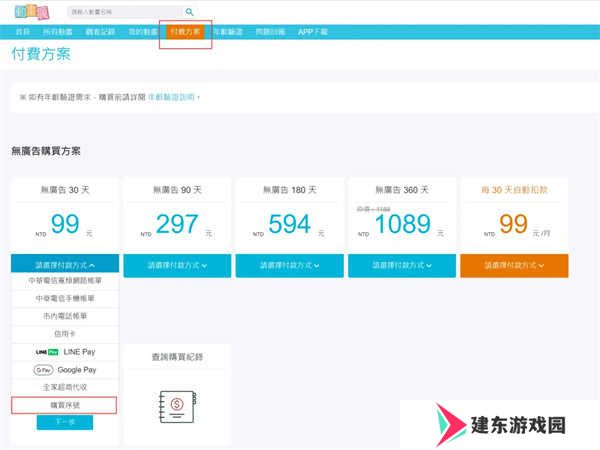Open the 觀看記錄 nav item

click(x=100, y=32)
